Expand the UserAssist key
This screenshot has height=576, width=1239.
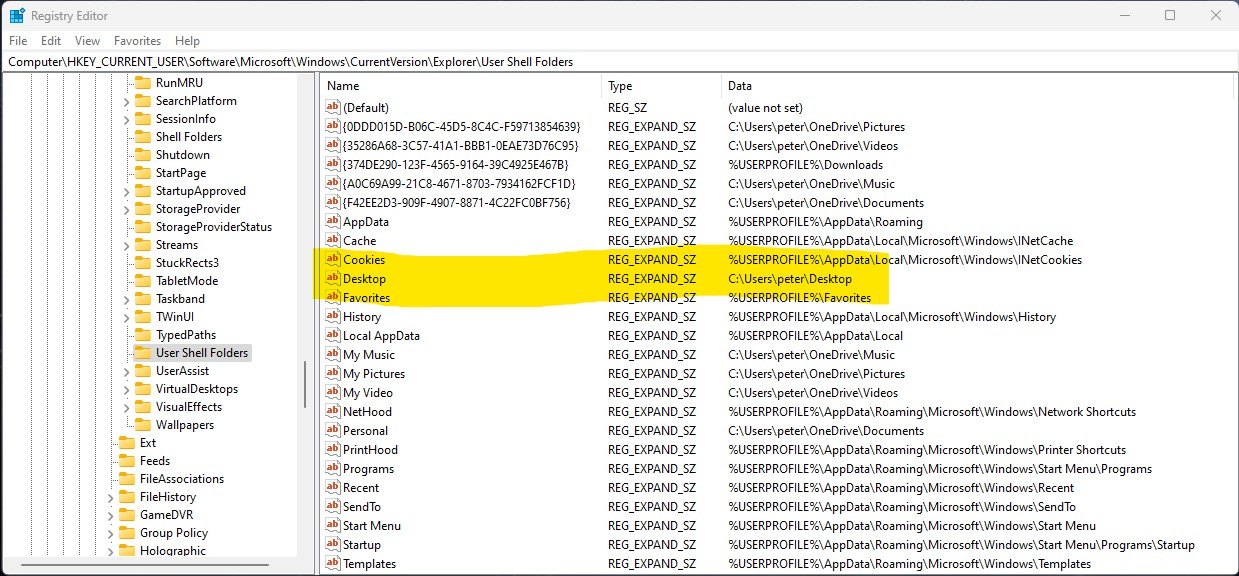tap(126, 371)
